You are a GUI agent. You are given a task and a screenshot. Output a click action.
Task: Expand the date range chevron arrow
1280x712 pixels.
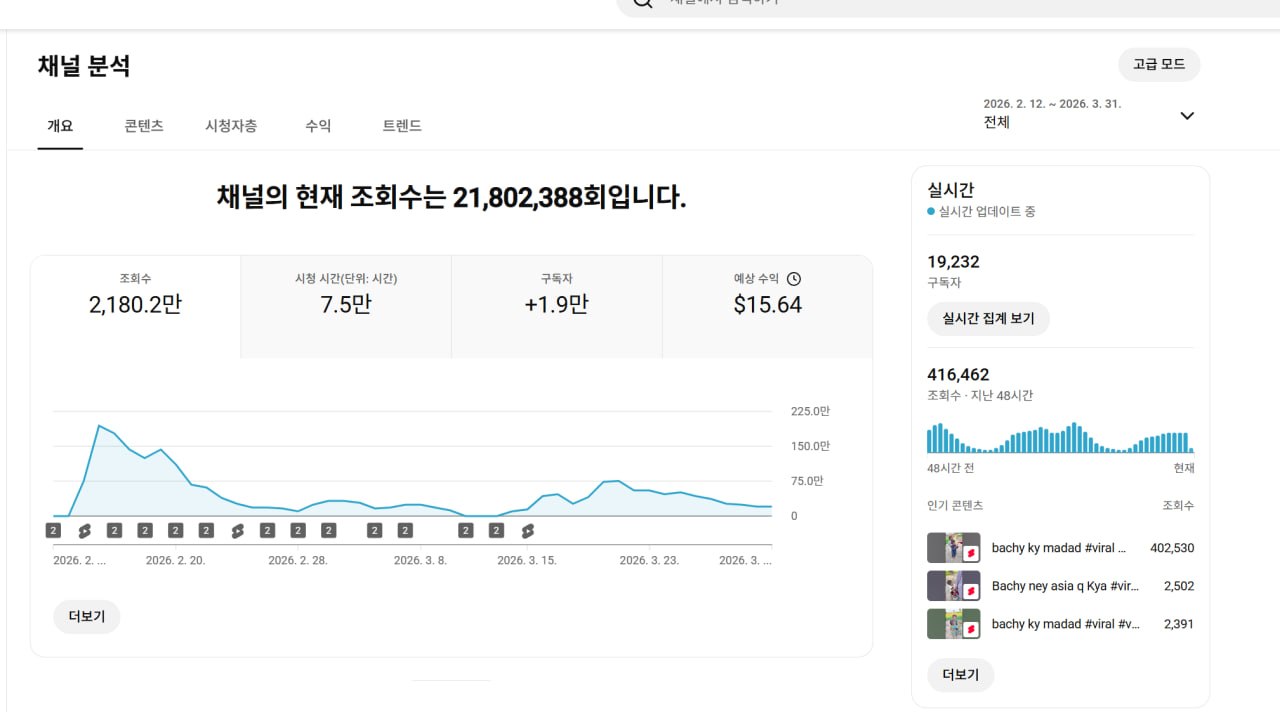[1187, 115]
